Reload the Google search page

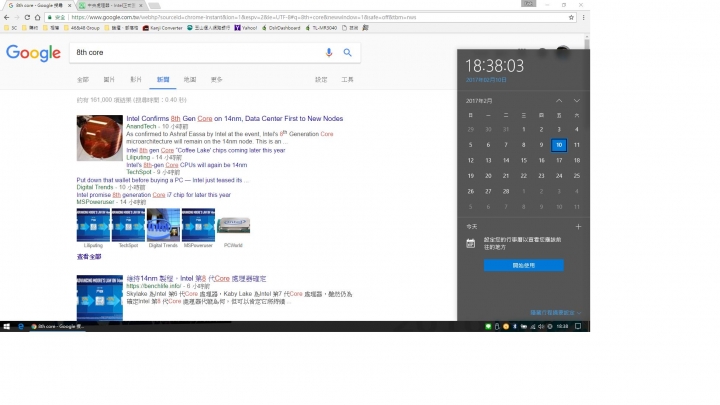[x=27, y=17]
